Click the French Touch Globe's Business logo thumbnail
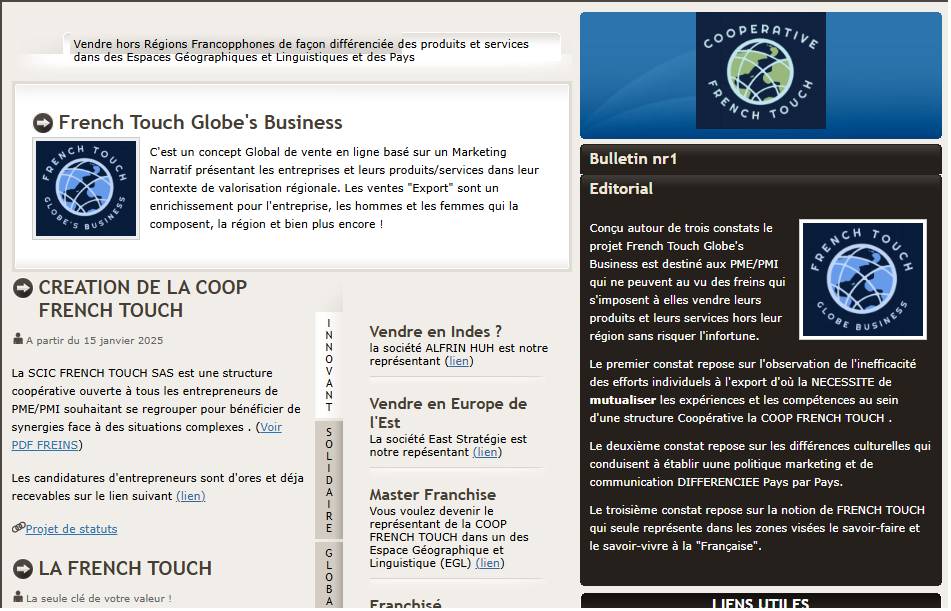This screenshot has width=951, height=611. click(86, 189)
